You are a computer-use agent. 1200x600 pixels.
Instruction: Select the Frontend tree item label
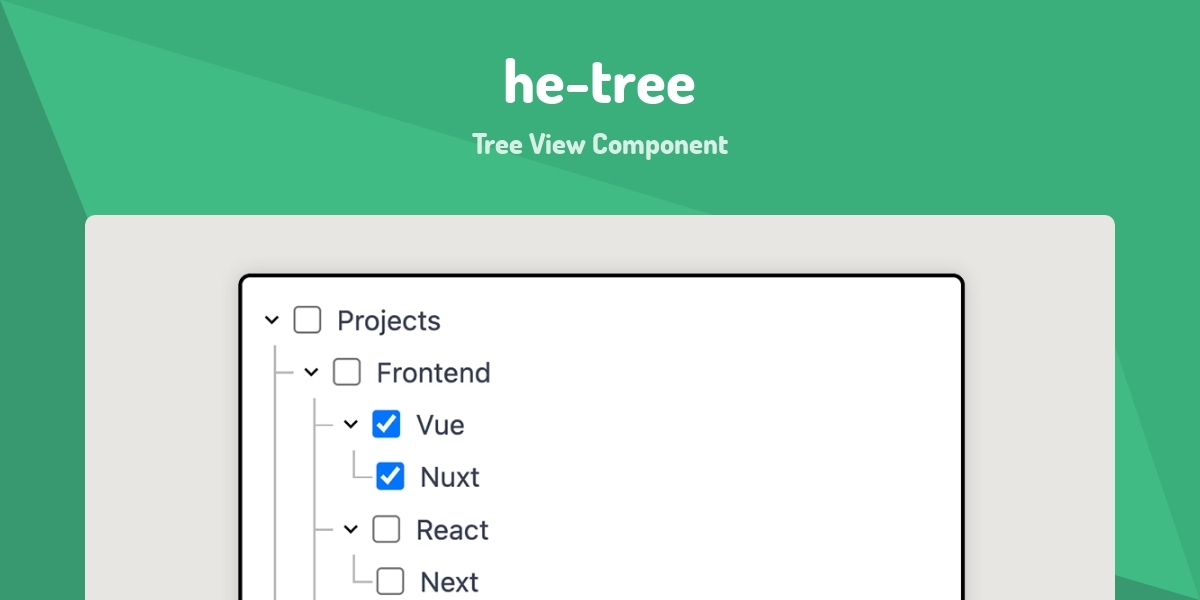(x=433, y=372)
